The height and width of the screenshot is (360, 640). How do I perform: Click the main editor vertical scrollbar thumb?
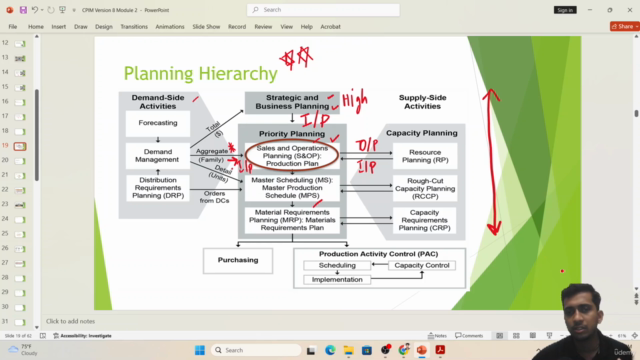pos(636,113)
